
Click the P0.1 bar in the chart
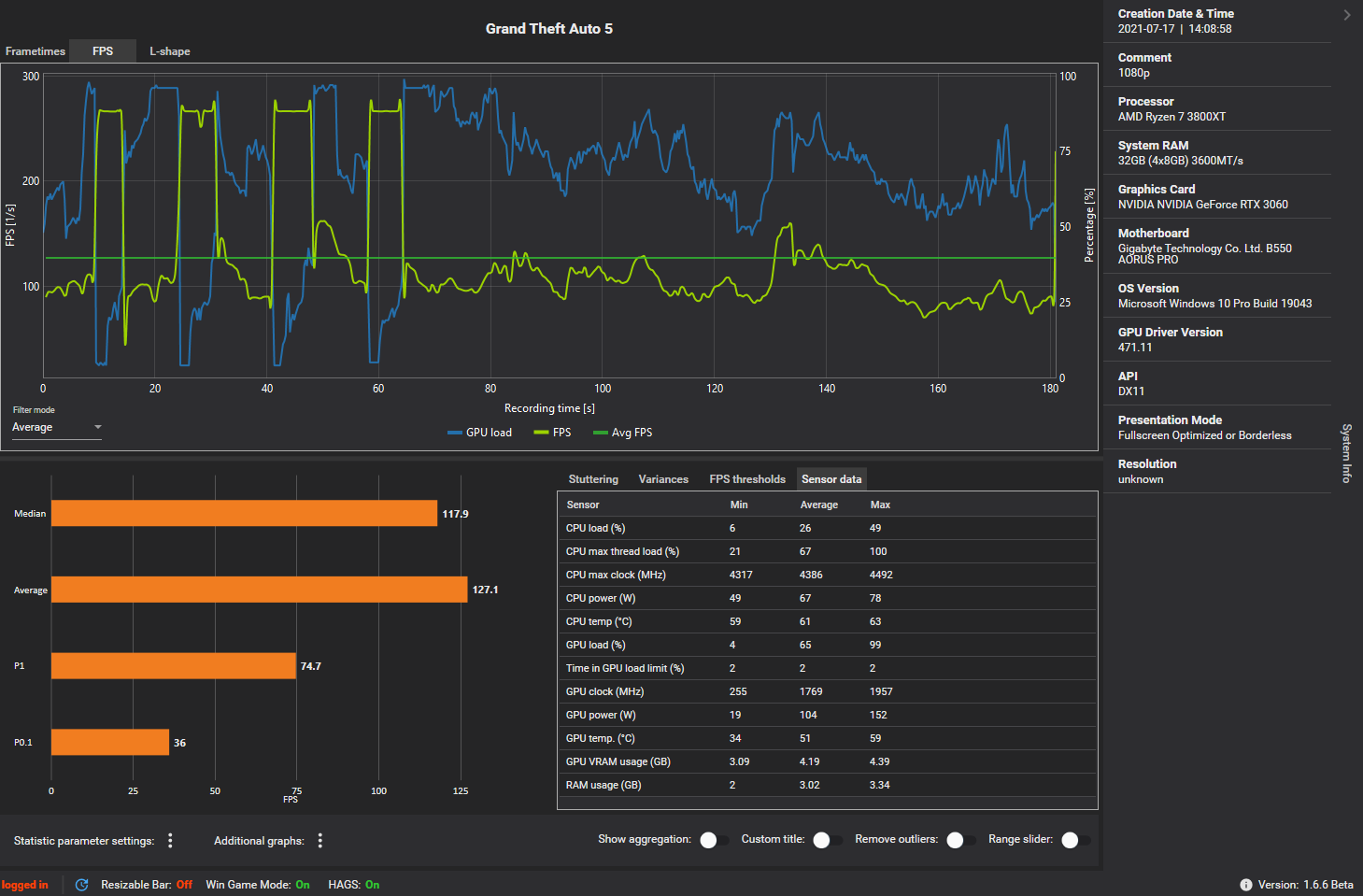pos(110,742)
